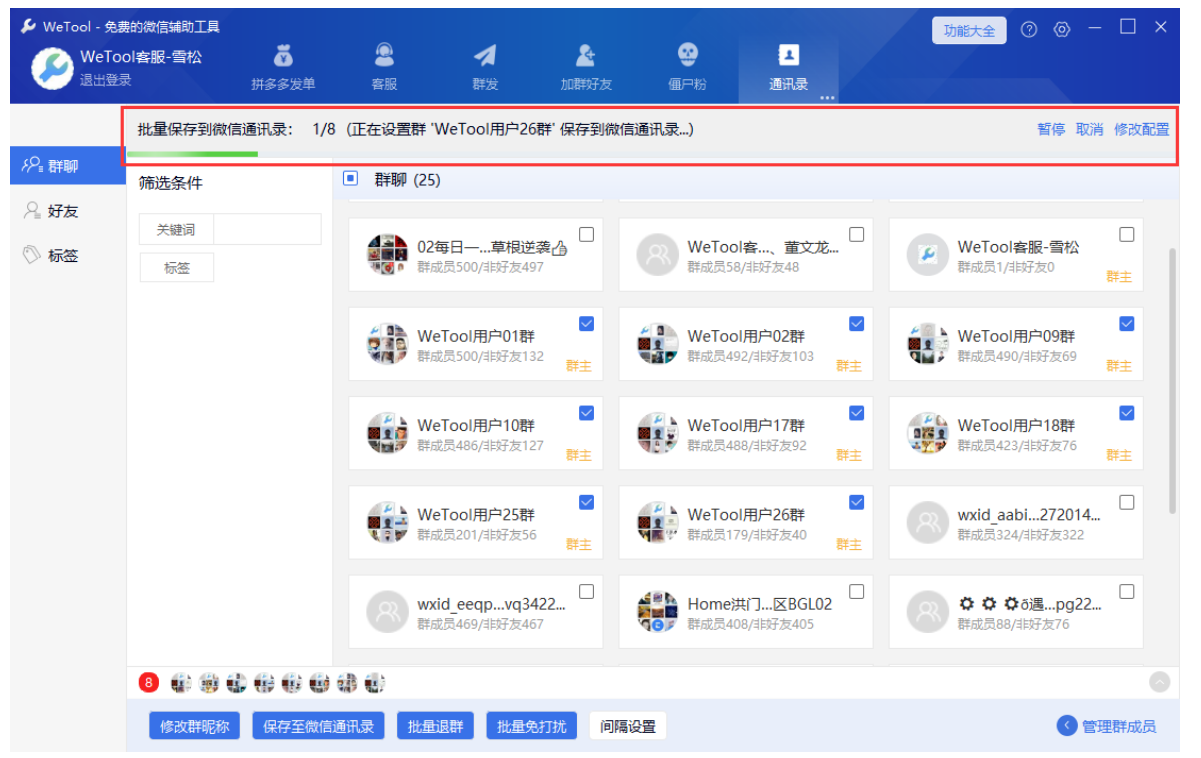
Task: Check the wxid_aabi...272014 group checkbox
Action: [x=1126, y=502]
